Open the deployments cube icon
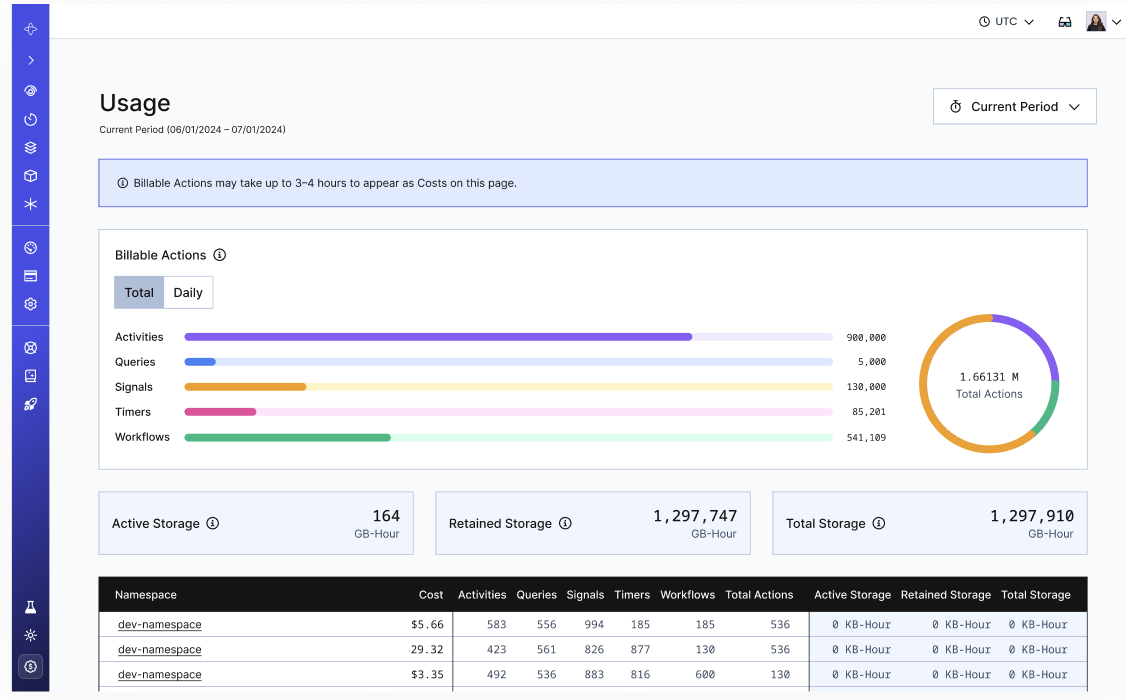The height and width of the screenshot is (700, 1126). (30, 174)
